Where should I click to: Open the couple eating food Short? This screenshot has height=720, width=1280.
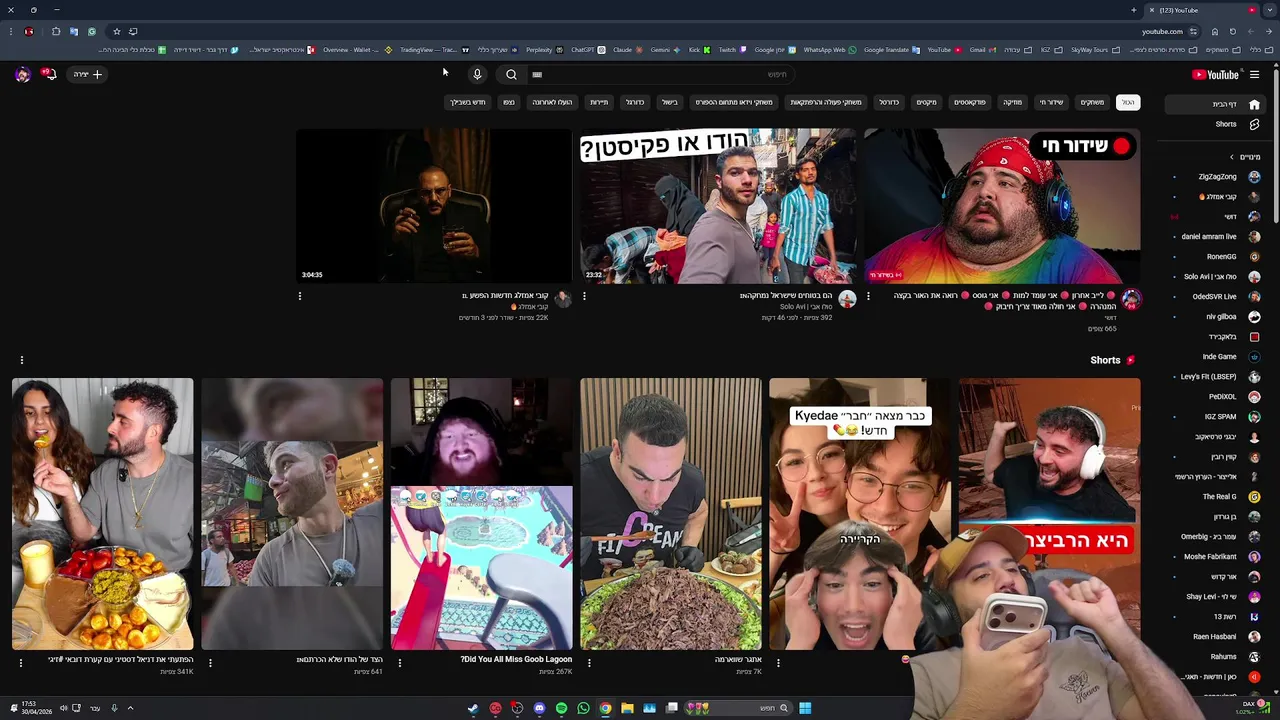click(x=102, y=514)
